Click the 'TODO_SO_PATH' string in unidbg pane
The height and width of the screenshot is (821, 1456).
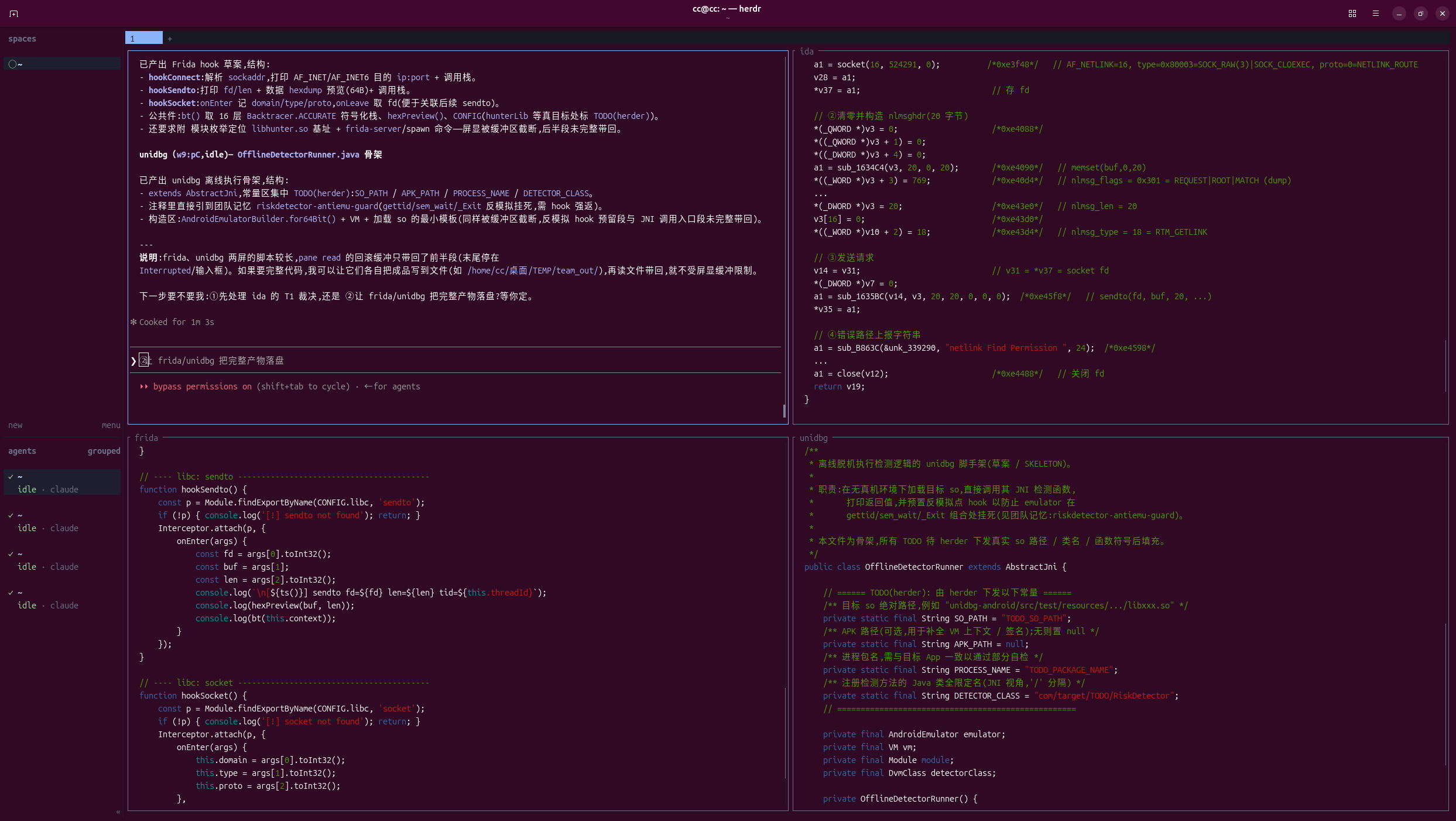tap(1034, 618)
